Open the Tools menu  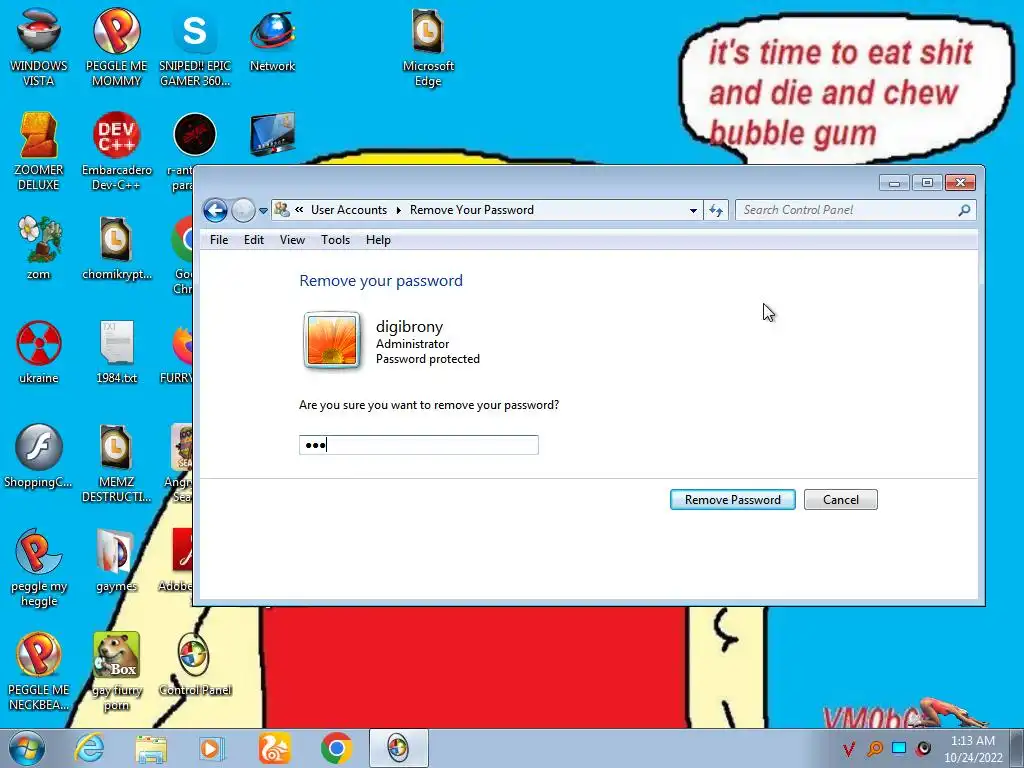tap(335, 240)
